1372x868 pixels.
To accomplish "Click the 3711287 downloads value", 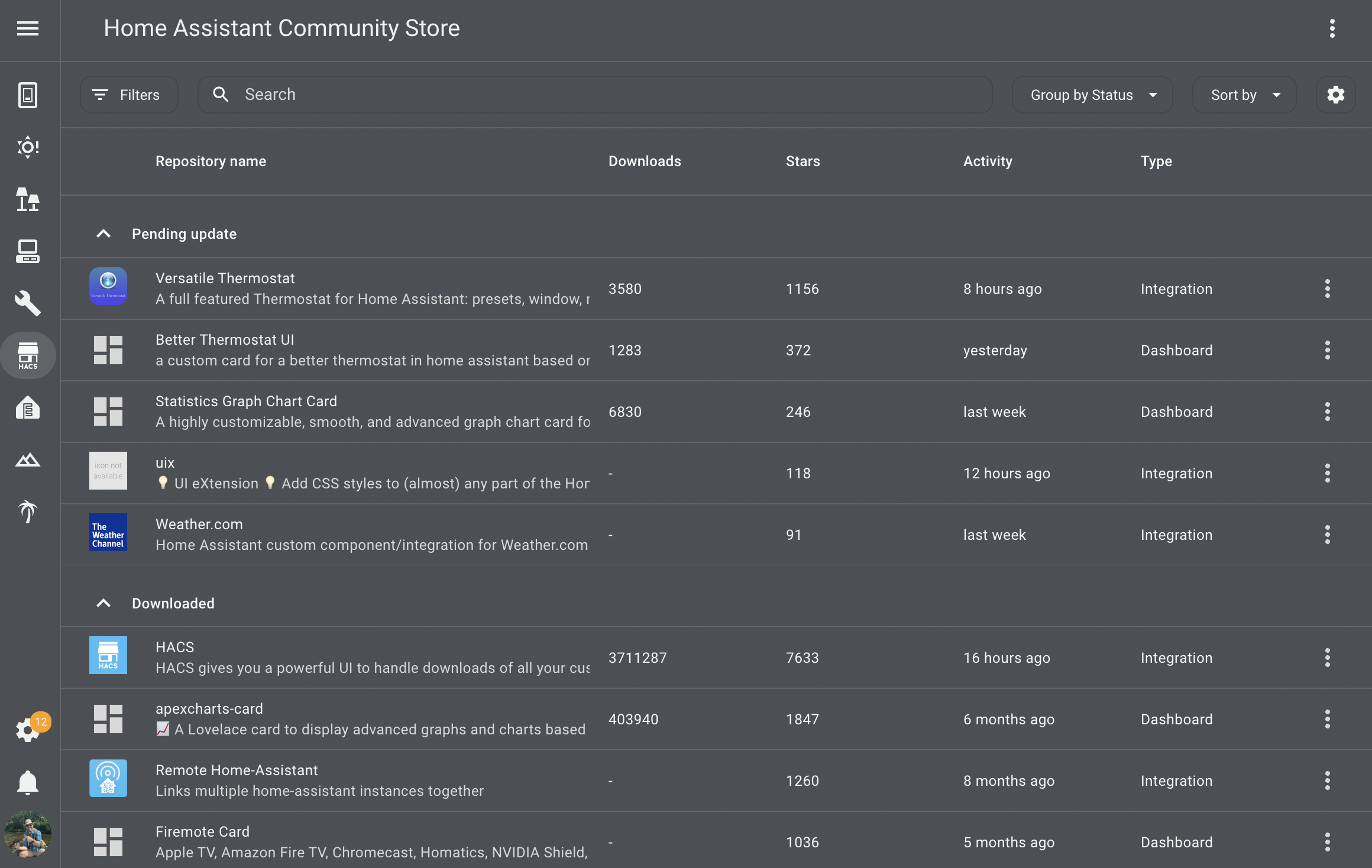I will (x=638, y=658).
